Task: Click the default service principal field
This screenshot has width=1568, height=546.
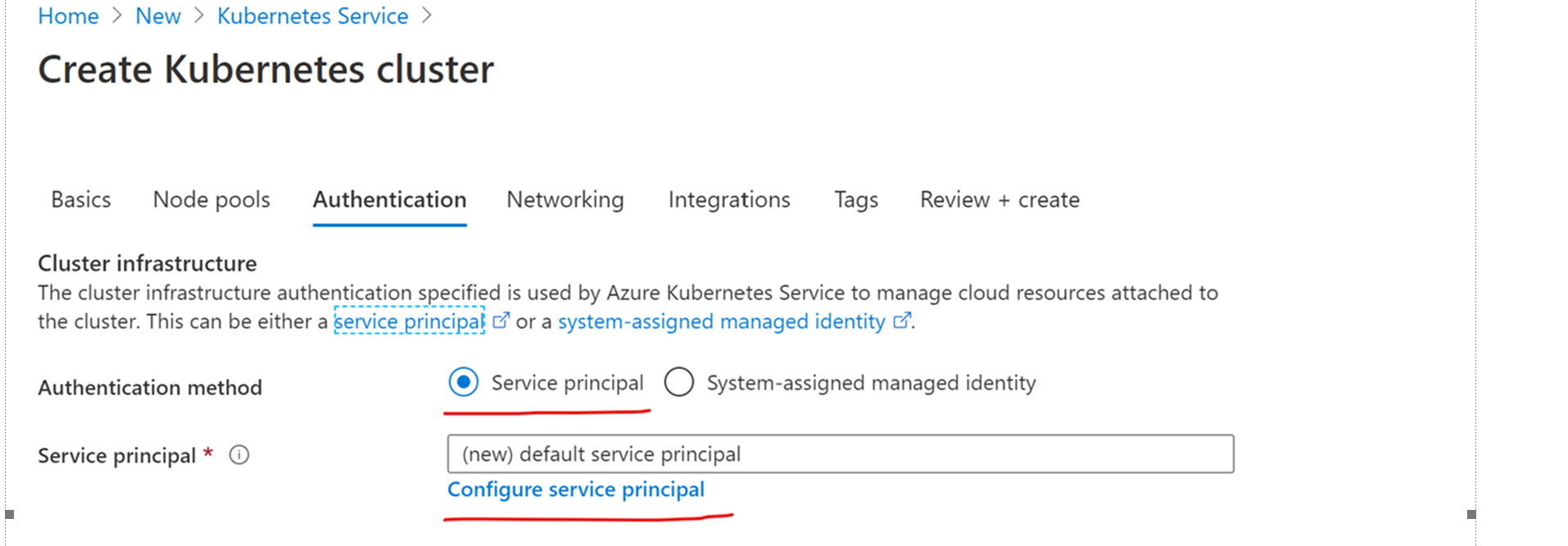Action: (841, 454)
